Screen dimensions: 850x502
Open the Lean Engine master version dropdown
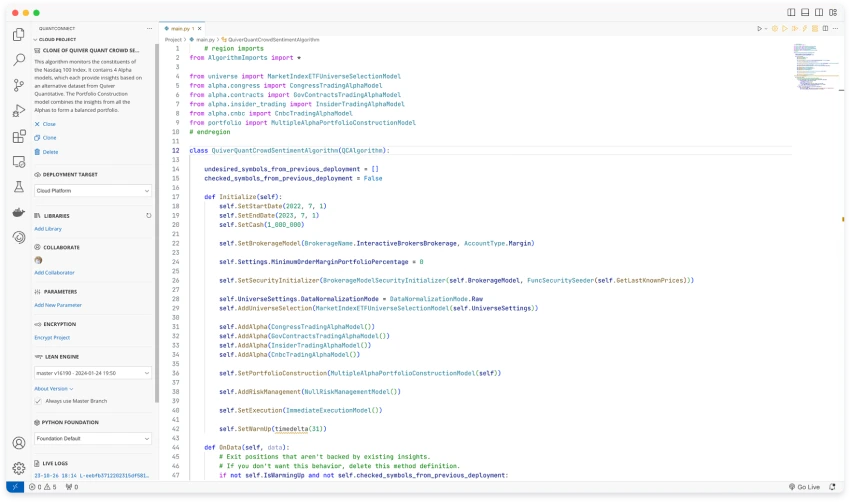pos(93,373)
